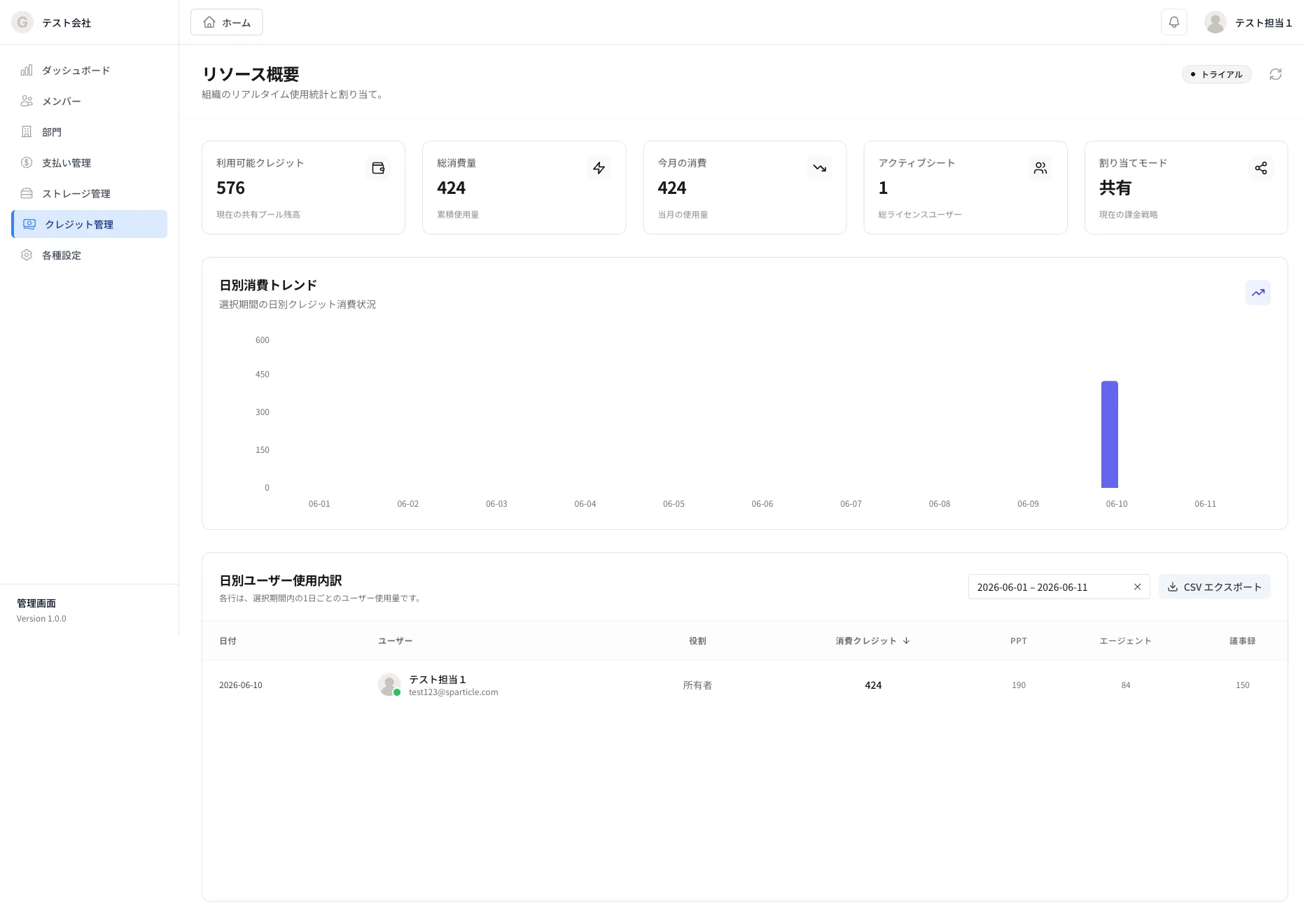Click the wallet icon on 利用可能クレジット card

(378, 168)
